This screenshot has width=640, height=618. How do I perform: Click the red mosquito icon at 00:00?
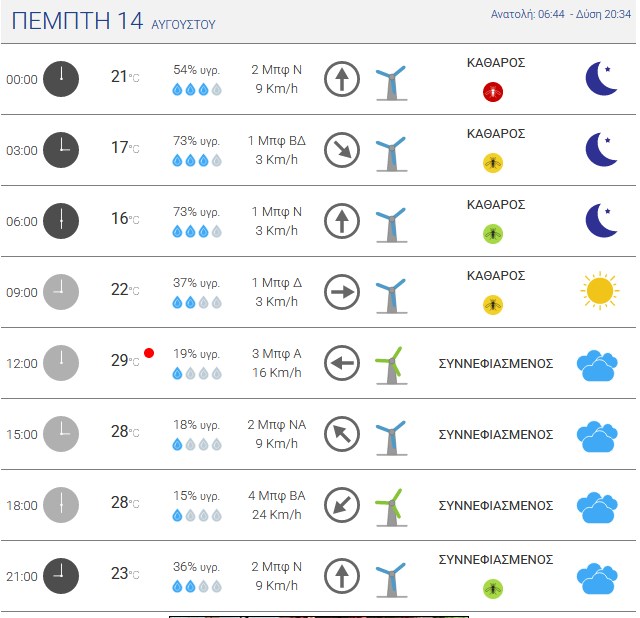pos(493,92)
